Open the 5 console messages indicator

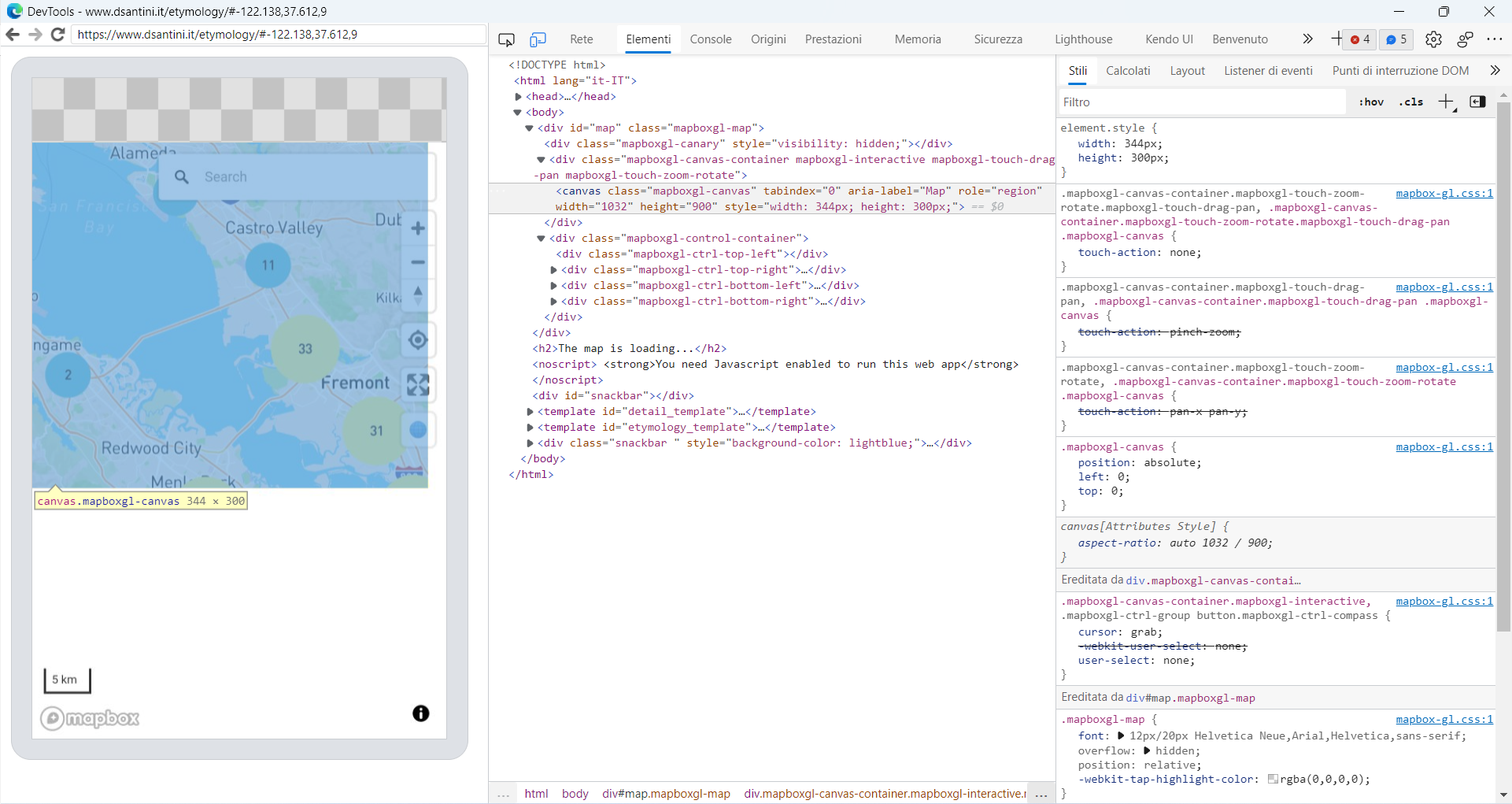click(1397, 39)
